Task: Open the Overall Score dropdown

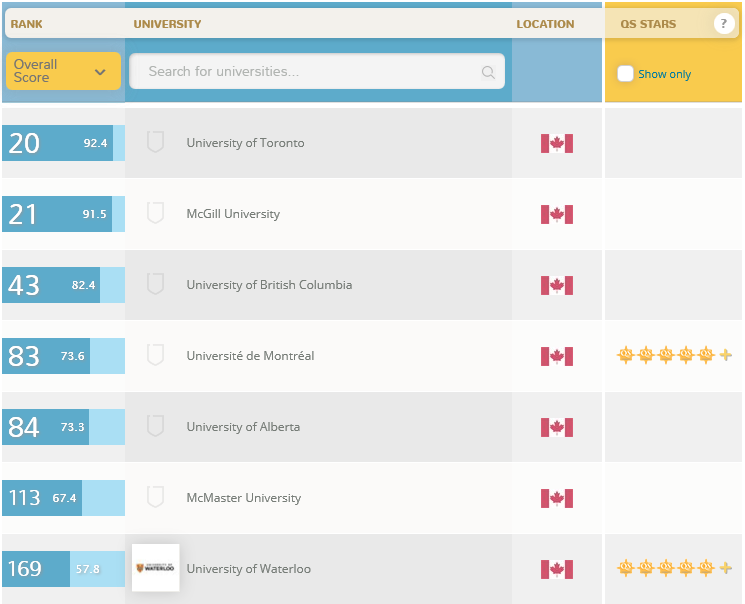Action: tap(63, 71)
